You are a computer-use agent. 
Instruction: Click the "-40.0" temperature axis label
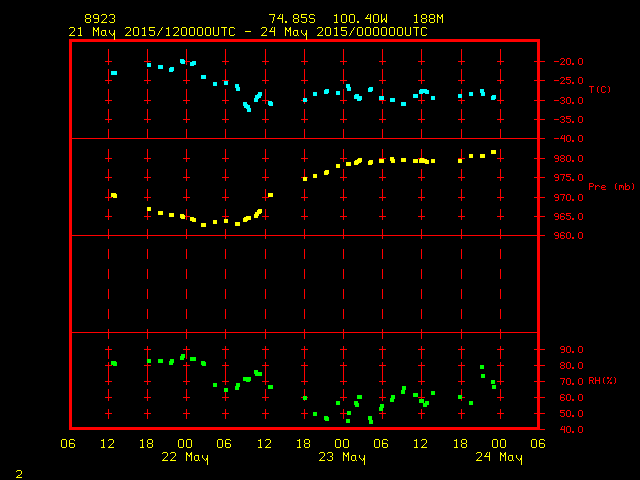569,139
